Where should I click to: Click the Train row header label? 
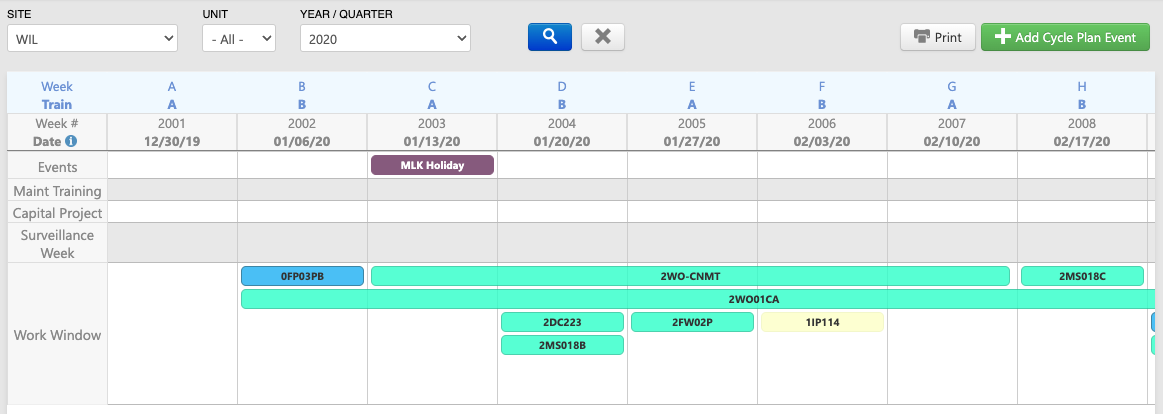[x=57, y=104]
